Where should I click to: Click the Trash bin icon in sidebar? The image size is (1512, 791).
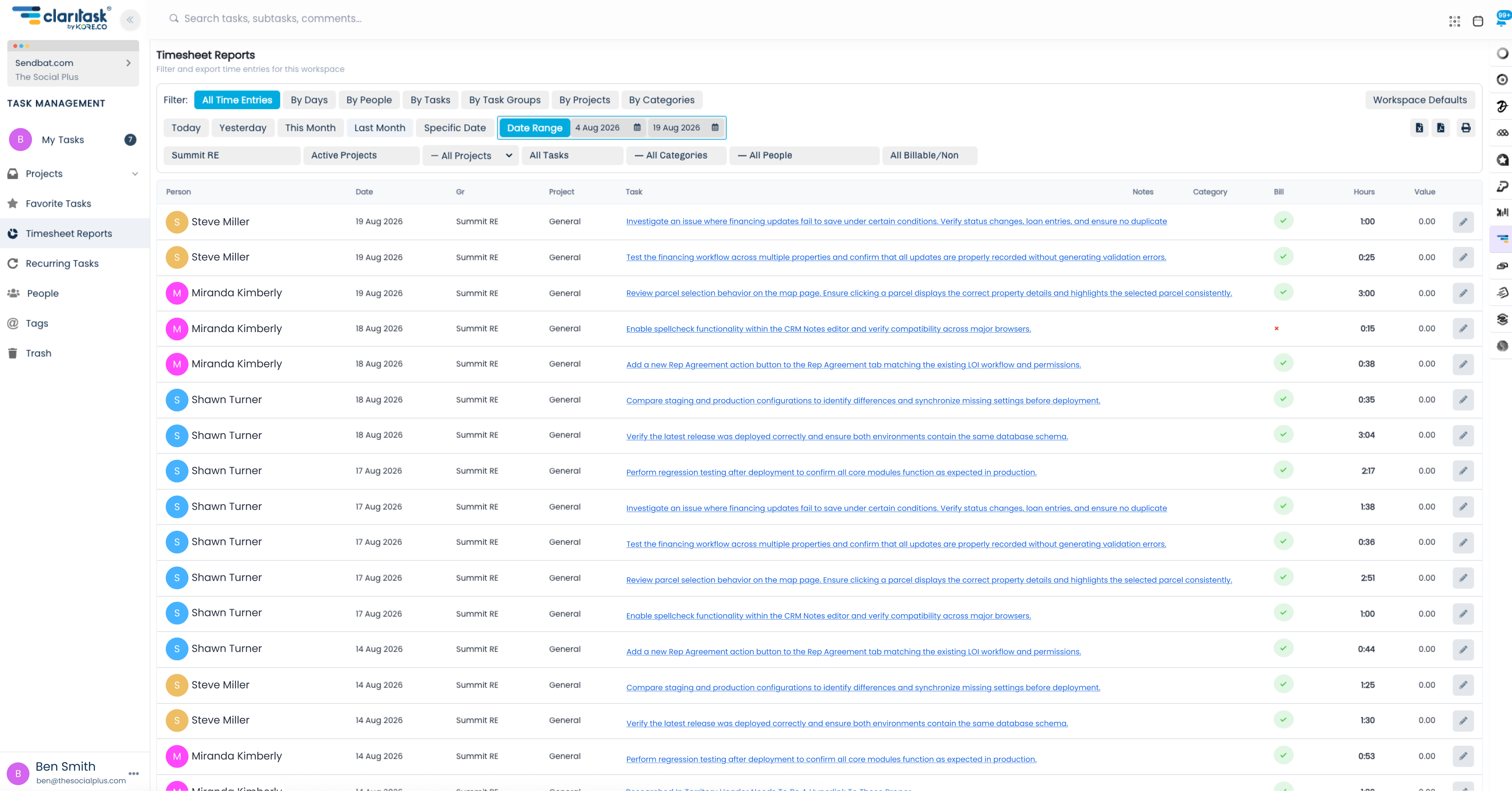(x=12, y=353)
